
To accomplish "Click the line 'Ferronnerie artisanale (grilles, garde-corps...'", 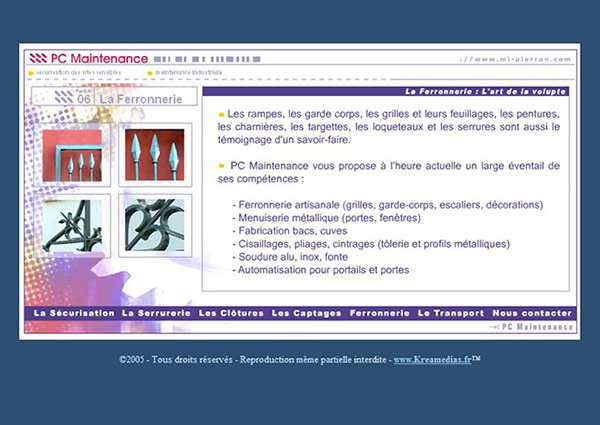I will (388, 205).
